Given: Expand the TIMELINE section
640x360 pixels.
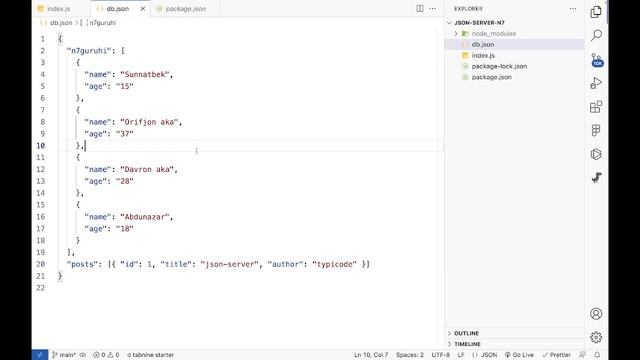Looking at the screenshot, I should pos(467,344).
